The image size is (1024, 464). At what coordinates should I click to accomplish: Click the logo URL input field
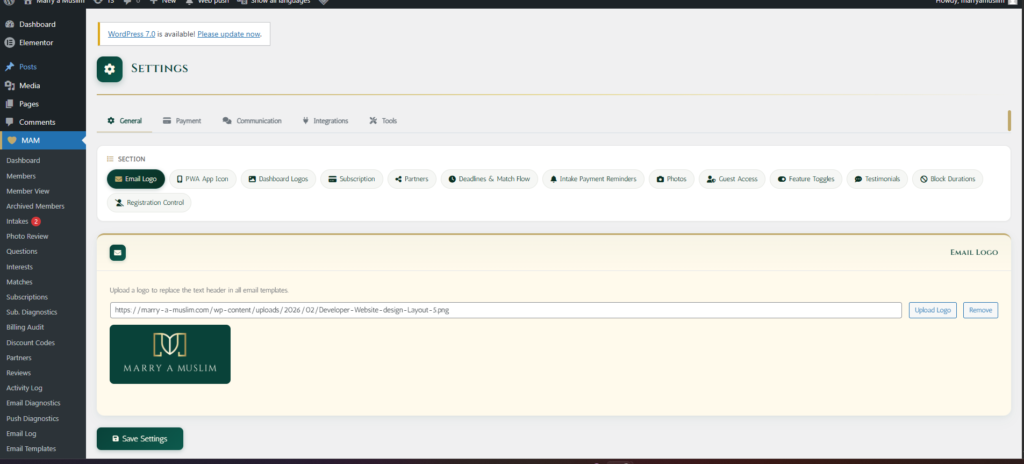(505, 310)
